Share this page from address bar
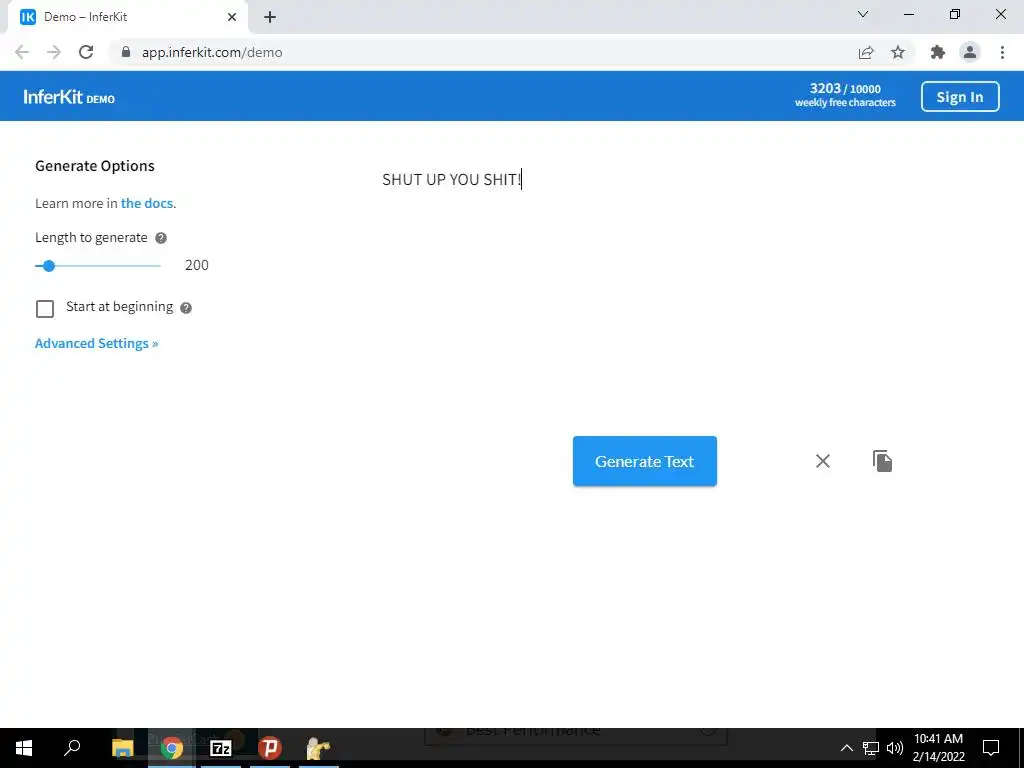 866,52
